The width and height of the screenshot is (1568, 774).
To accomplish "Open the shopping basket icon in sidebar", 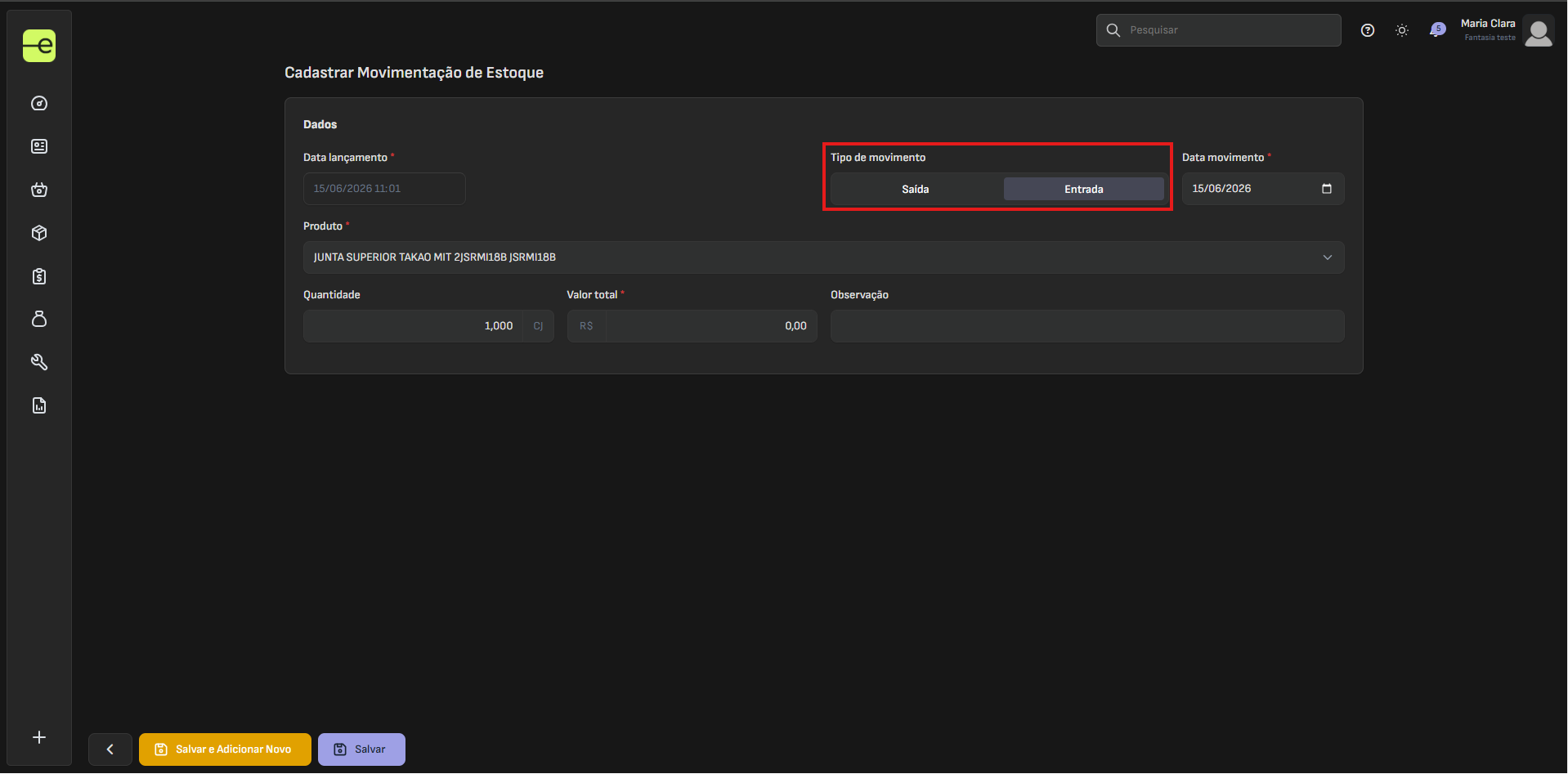I will click(39, 190).
